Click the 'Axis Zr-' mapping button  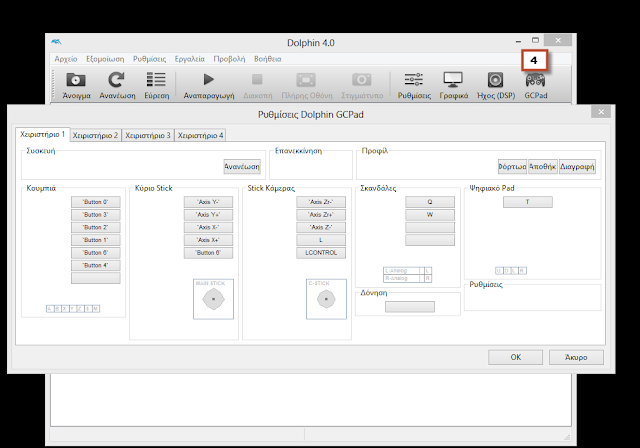tap(321, 202)
